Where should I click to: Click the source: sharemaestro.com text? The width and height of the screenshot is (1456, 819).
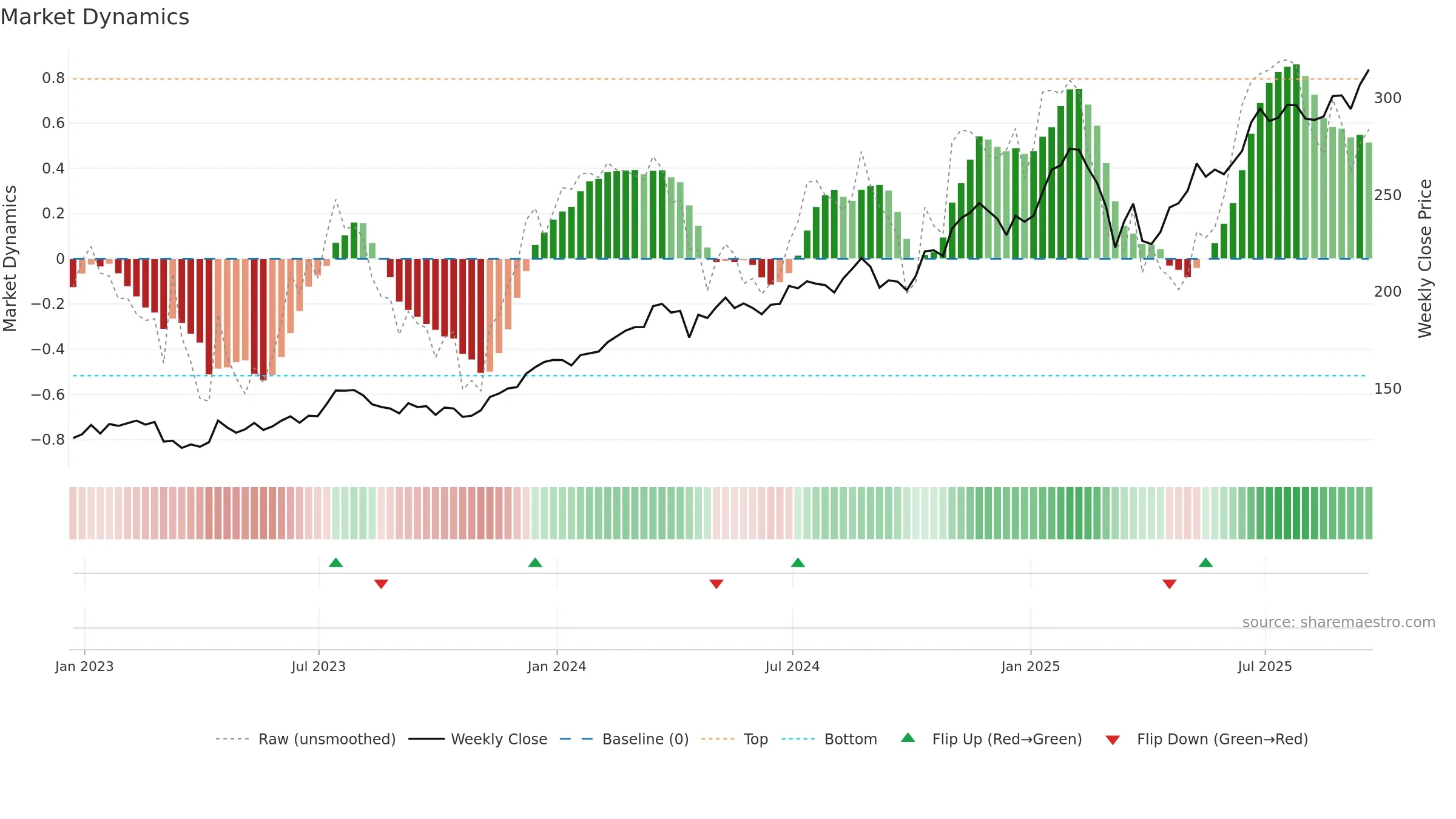(1339, 622)
